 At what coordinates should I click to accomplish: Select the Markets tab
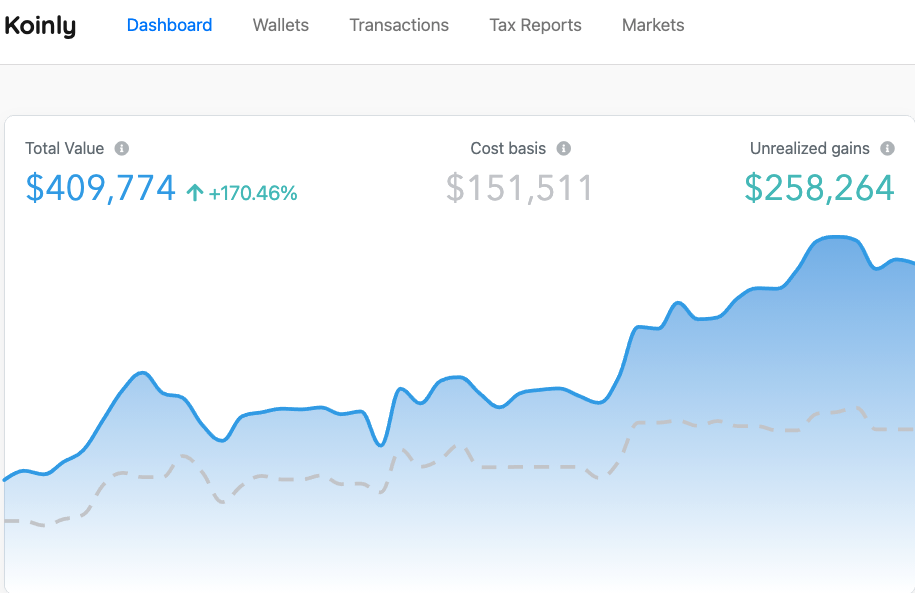tap(653, 26)
